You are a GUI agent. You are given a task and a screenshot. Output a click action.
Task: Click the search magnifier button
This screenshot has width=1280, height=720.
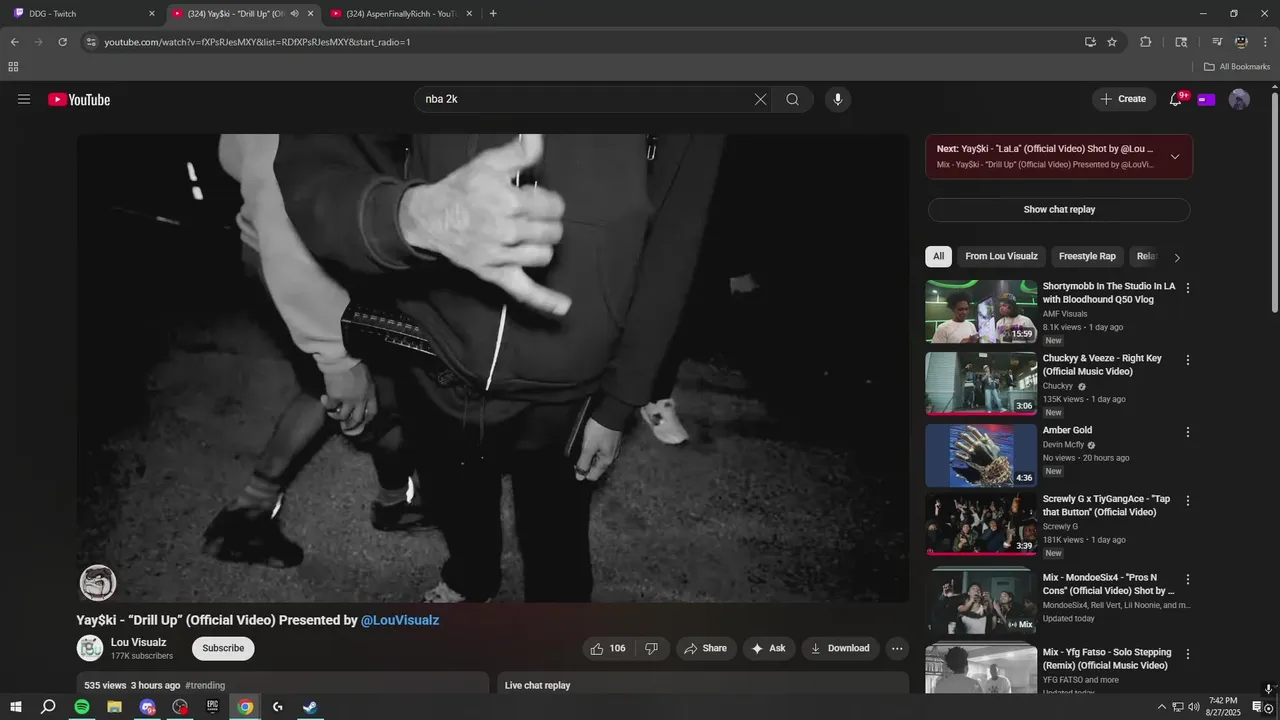pyautogui.click(x=793, y=99)
